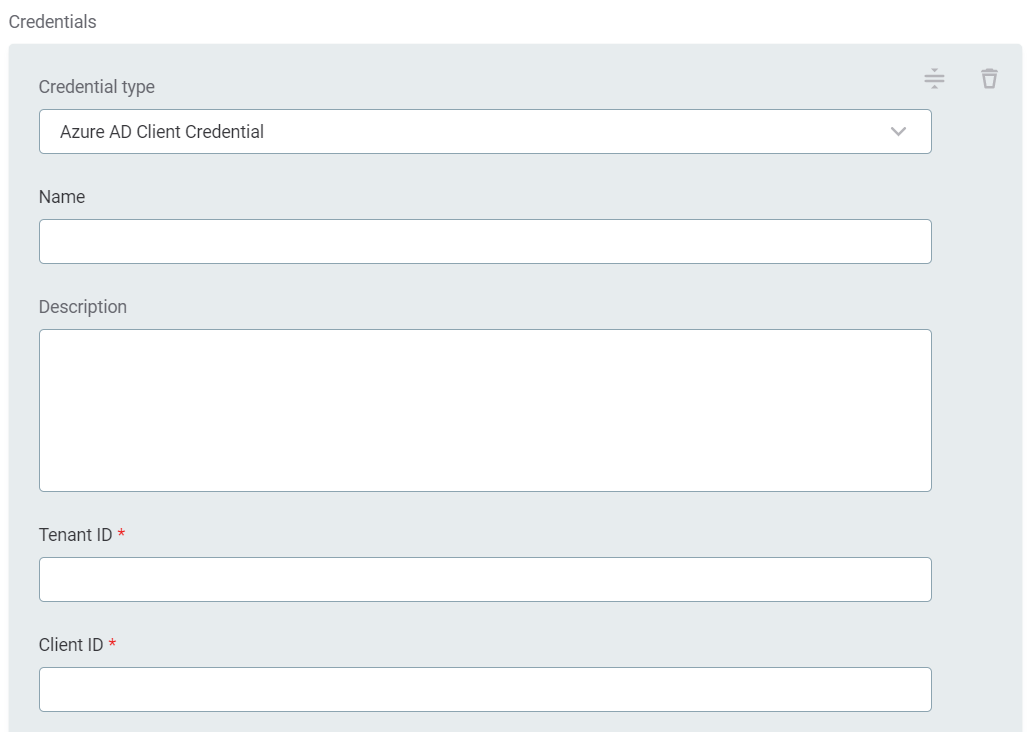Collapse the credential card with the divider icon

click(934, 78)
